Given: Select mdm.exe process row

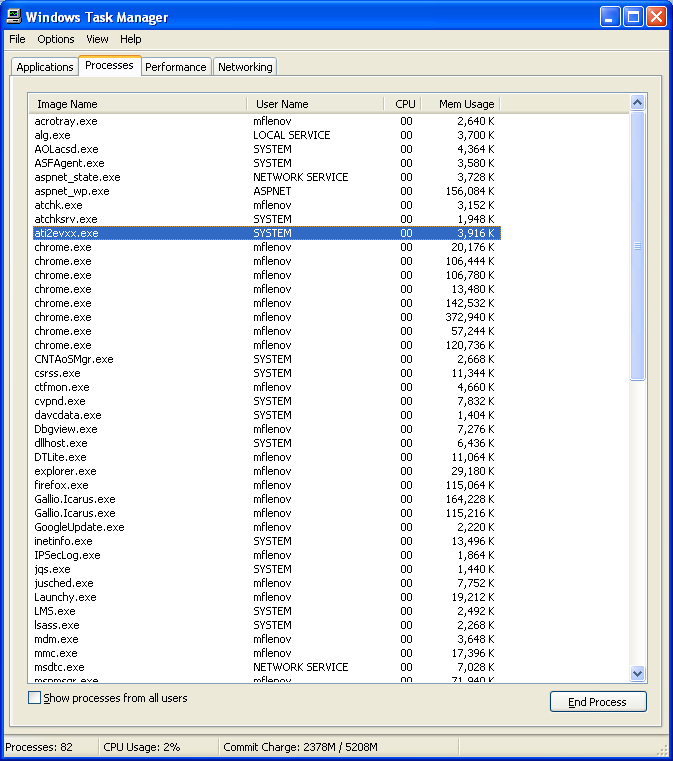Looking at the screenshot, I should pyautogui.click(x=266, y=640).
